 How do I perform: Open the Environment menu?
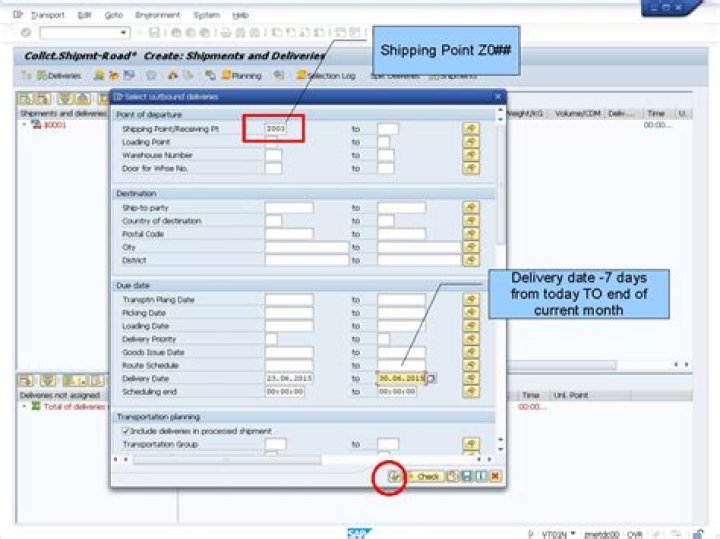click(x=158, y=15)
